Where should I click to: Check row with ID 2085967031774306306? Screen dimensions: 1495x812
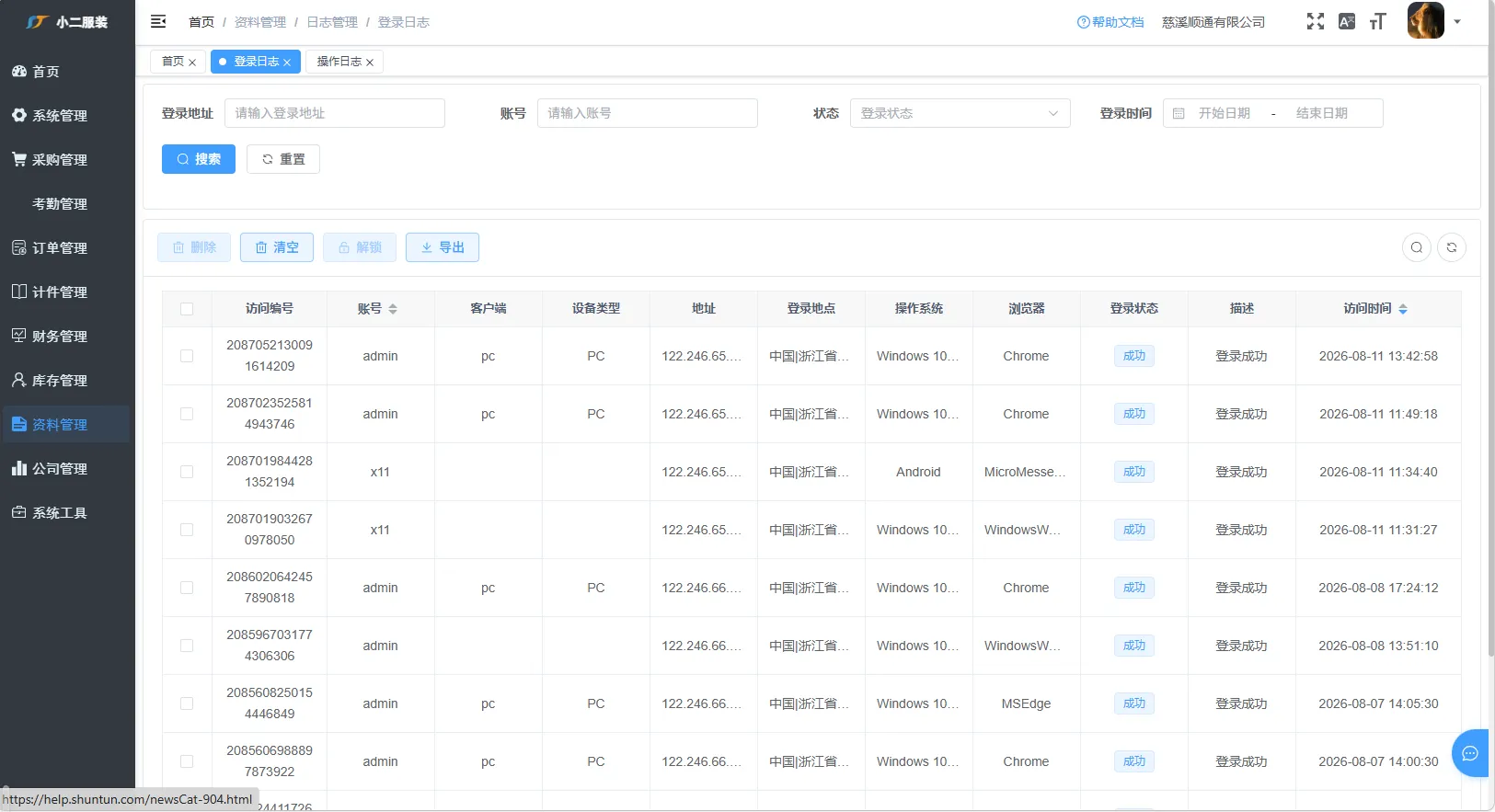tap(187, 646)
